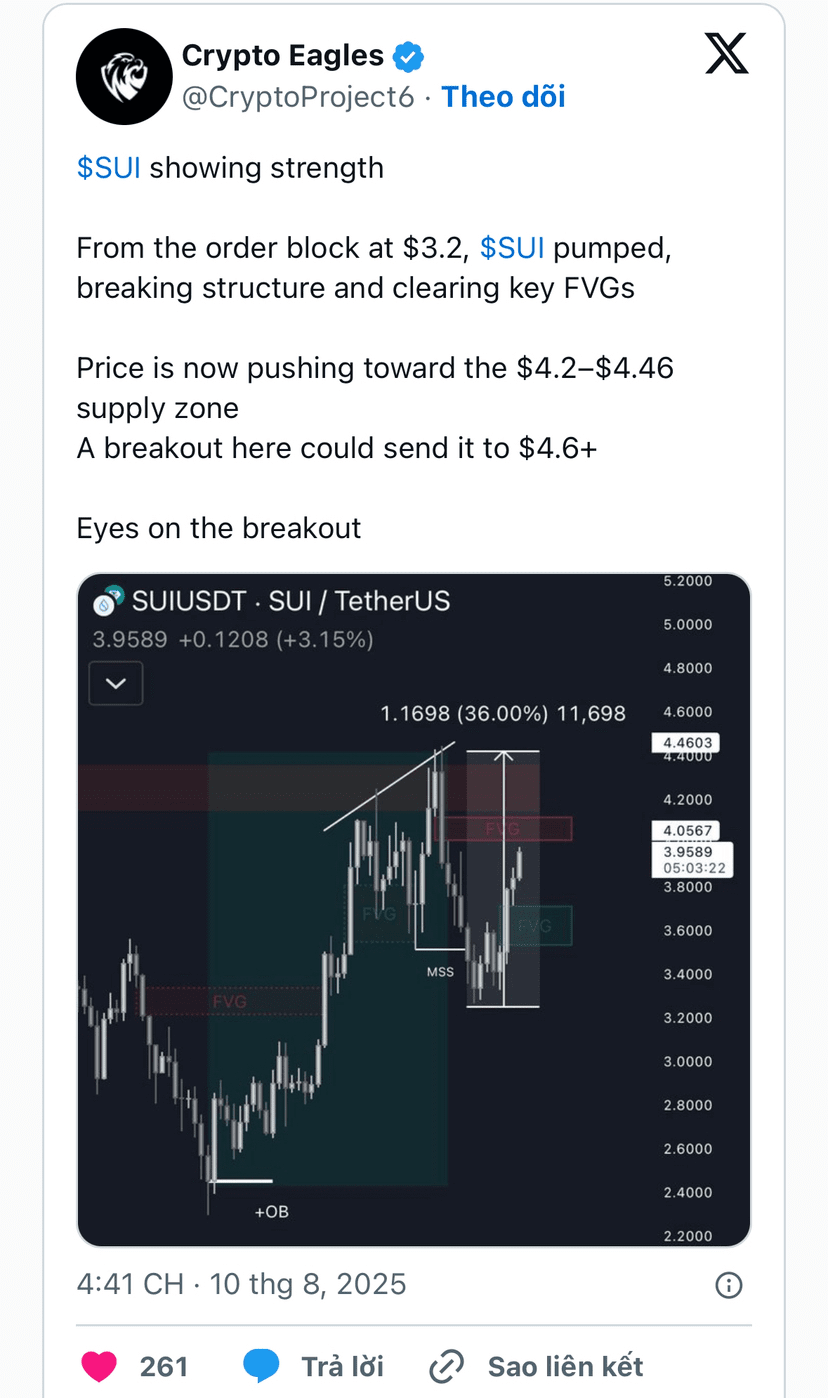This screenshot has width=828, height=1398.
Task: Open the post timestamp 4:41 CH
Action: [x=131, y=1284]
